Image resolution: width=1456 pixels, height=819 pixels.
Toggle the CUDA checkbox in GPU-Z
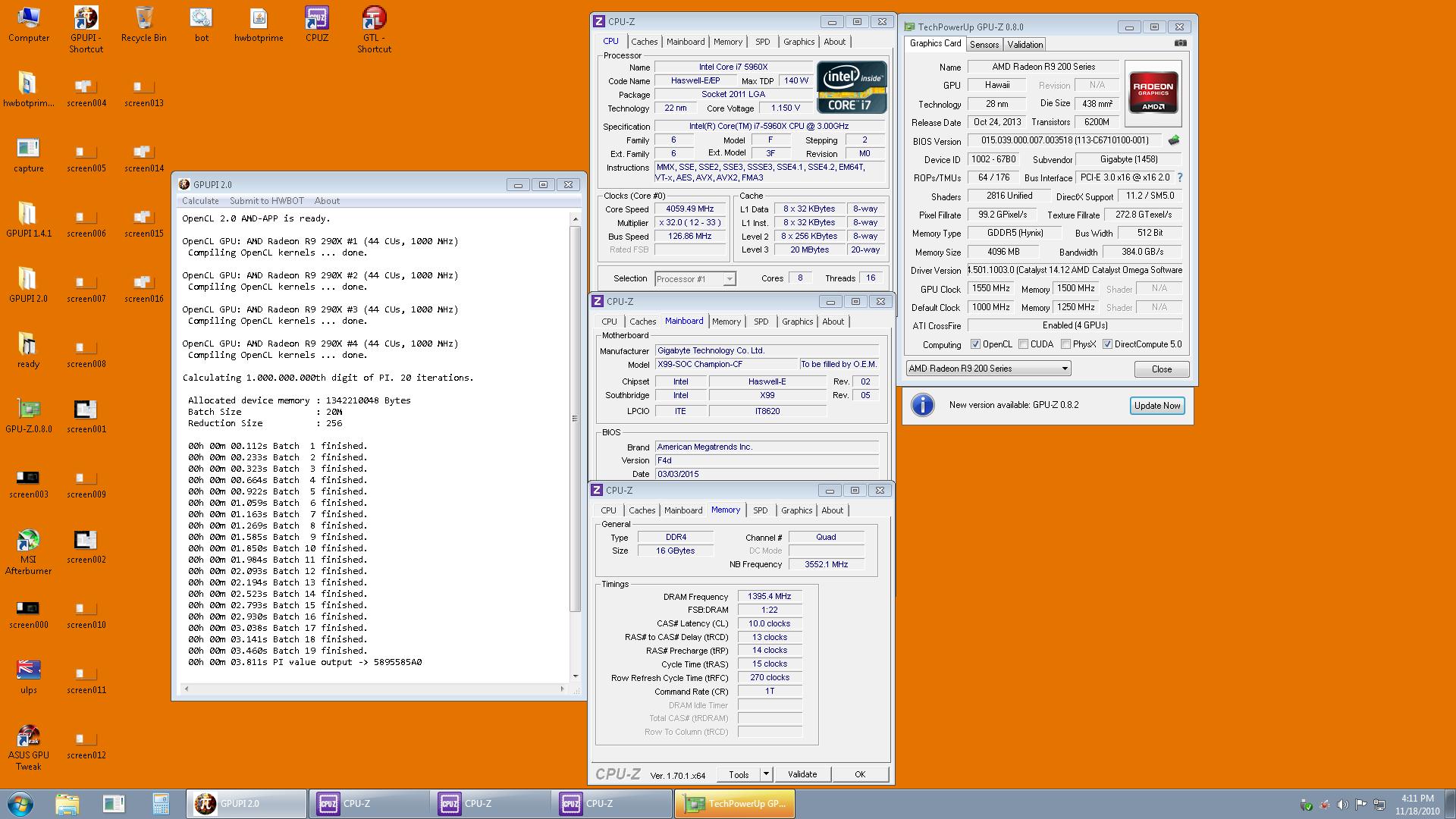(x=1023, y=344)
